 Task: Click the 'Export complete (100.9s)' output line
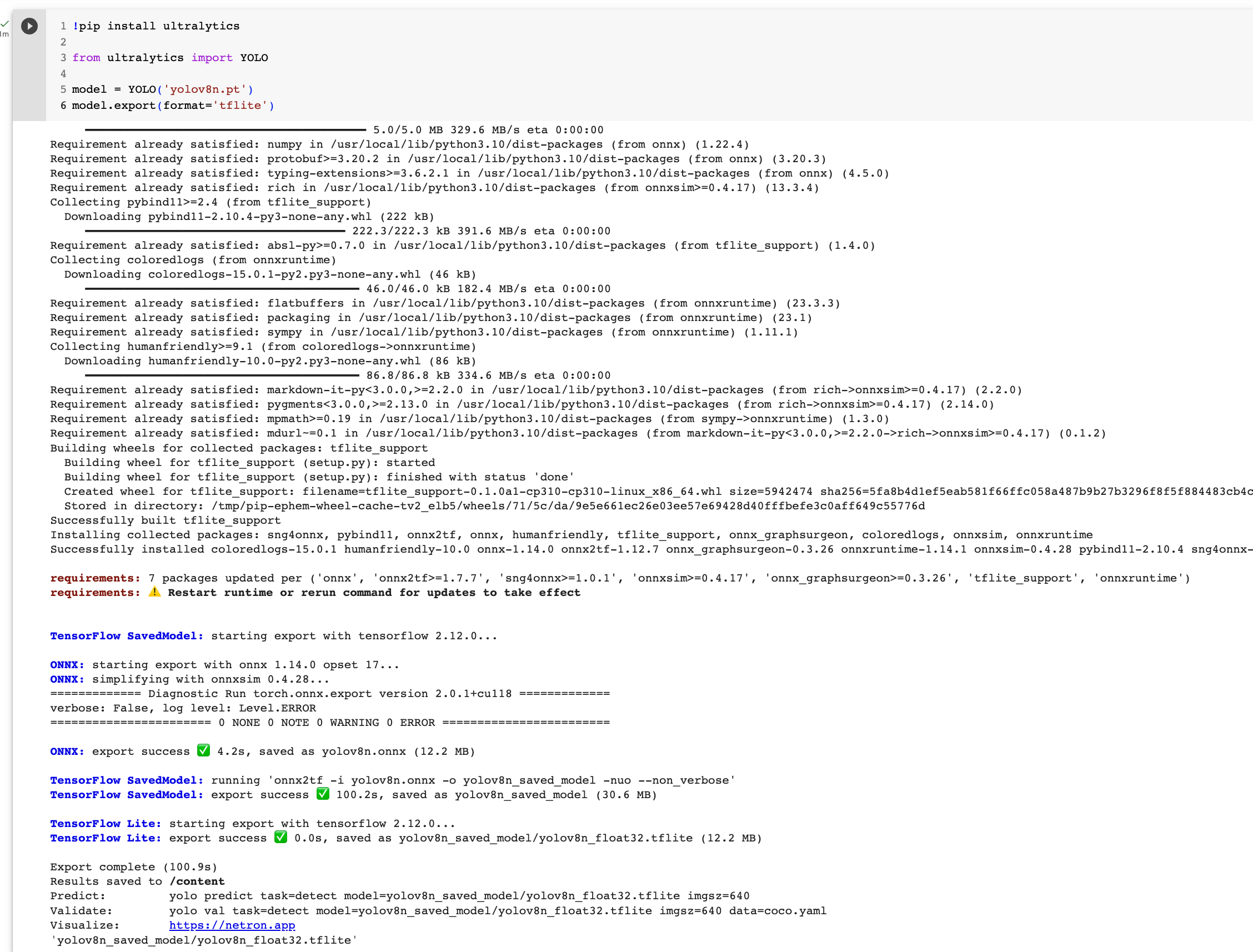(x=134, y=866)
